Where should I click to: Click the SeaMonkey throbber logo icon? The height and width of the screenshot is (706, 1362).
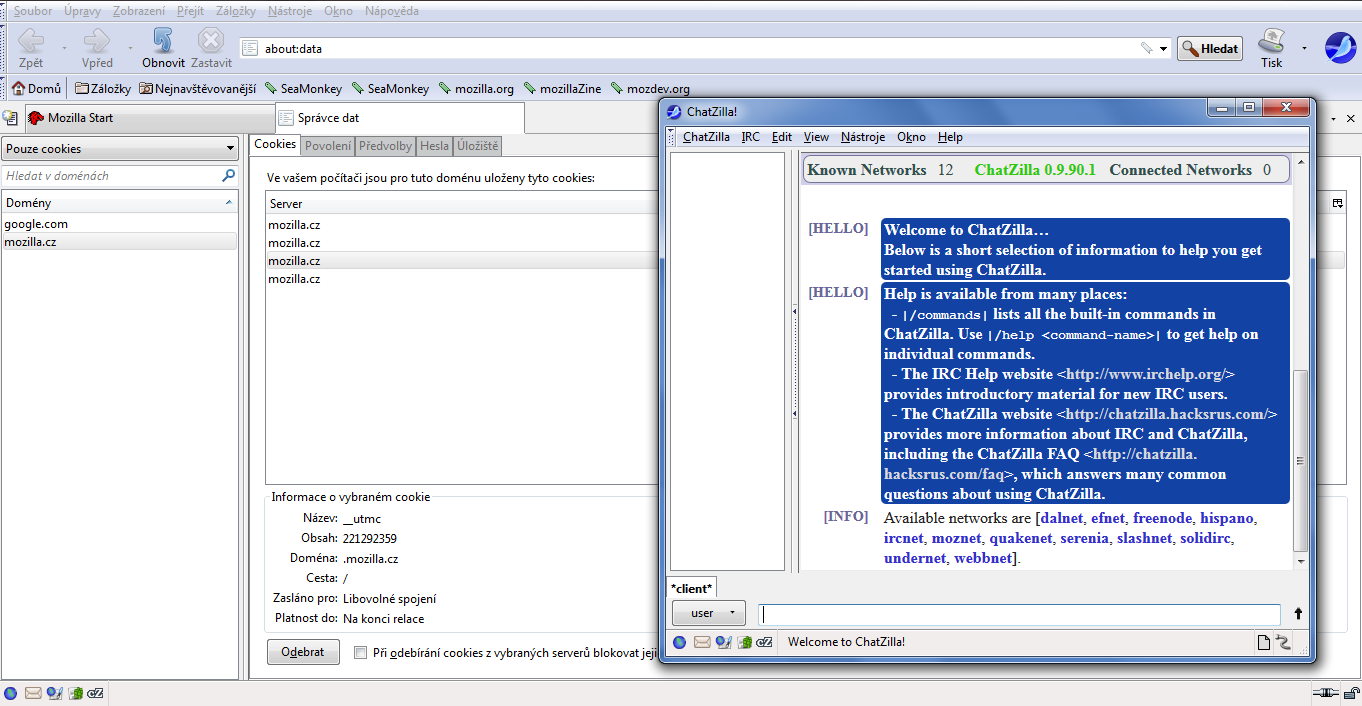pos(1340,47)
